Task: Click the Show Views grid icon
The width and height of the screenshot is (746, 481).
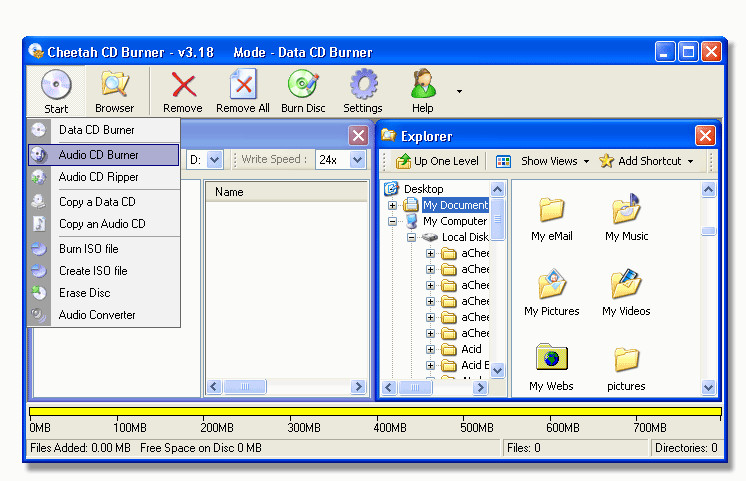Action: point(503,162)
